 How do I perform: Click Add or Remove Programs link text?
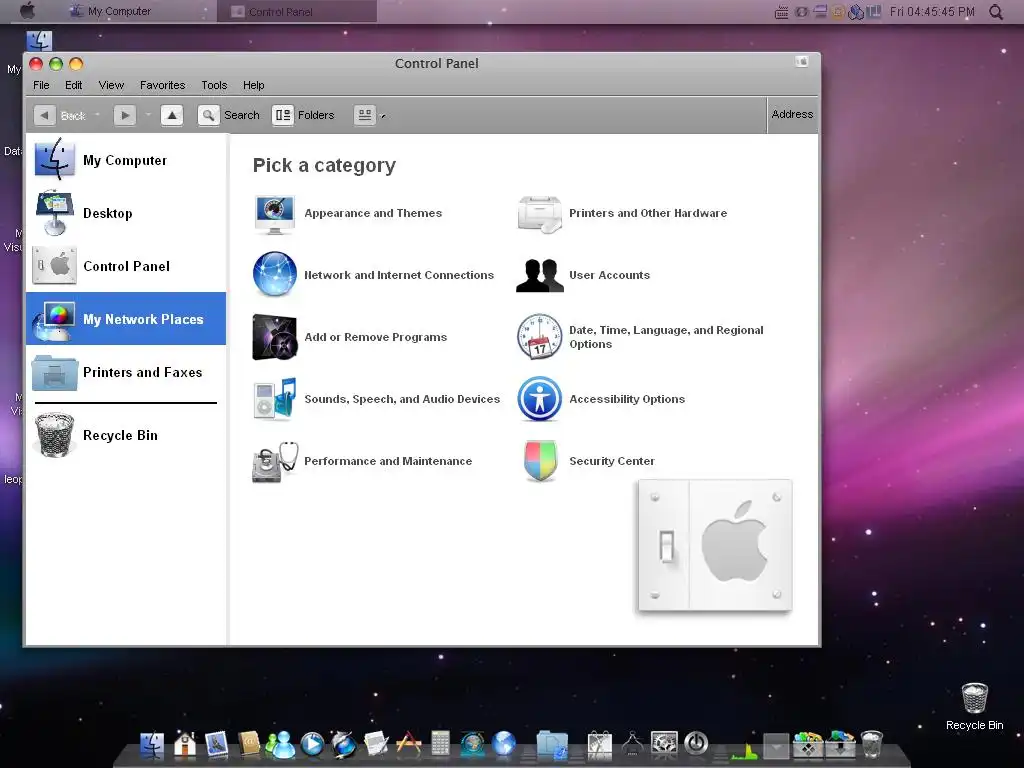tap(376, 337)
